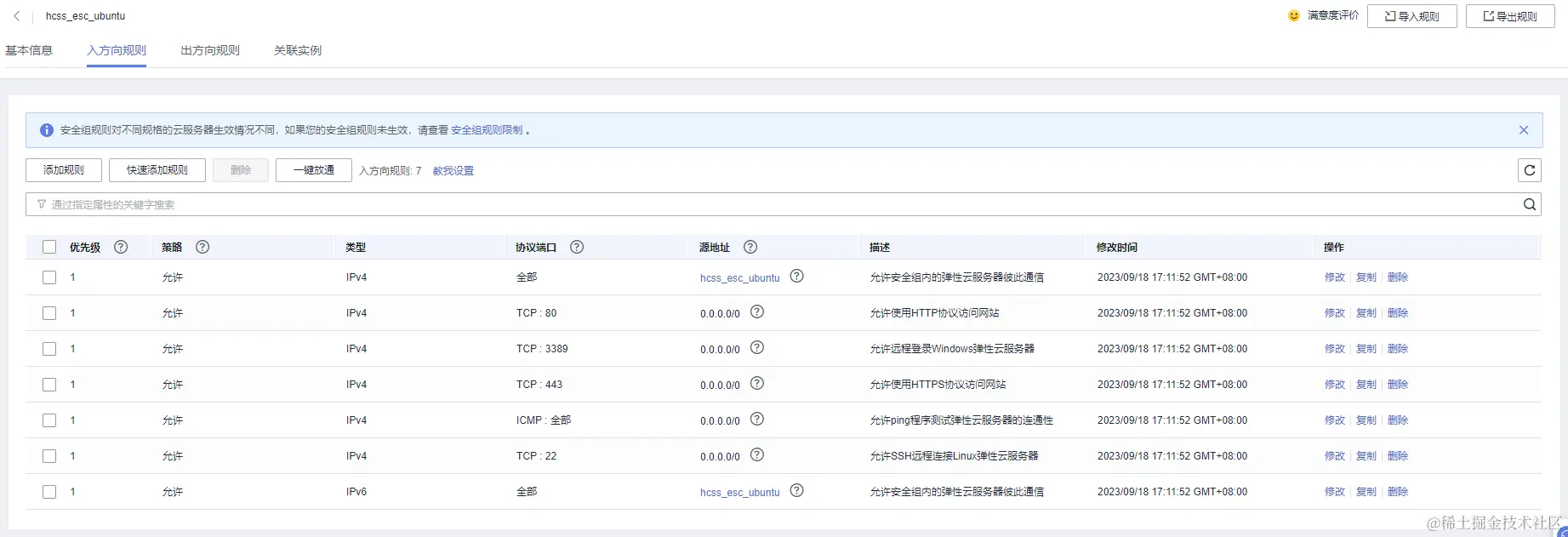Toggle the select-all checkbox in table header
Image resolution: width=1568 pixels, height=537 pixels.
click(49, 247)
